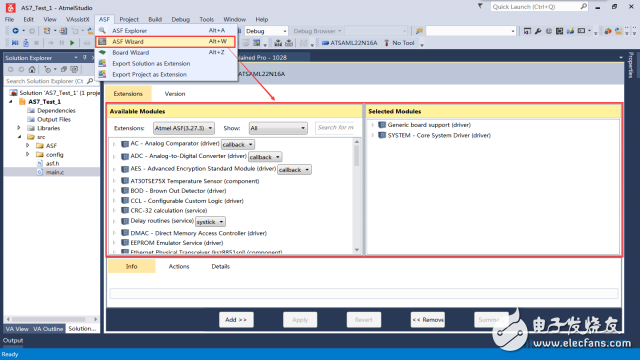Choose Board Wizard in ASF menu
This screenshot has width=640, height=360.
point(131,53)
